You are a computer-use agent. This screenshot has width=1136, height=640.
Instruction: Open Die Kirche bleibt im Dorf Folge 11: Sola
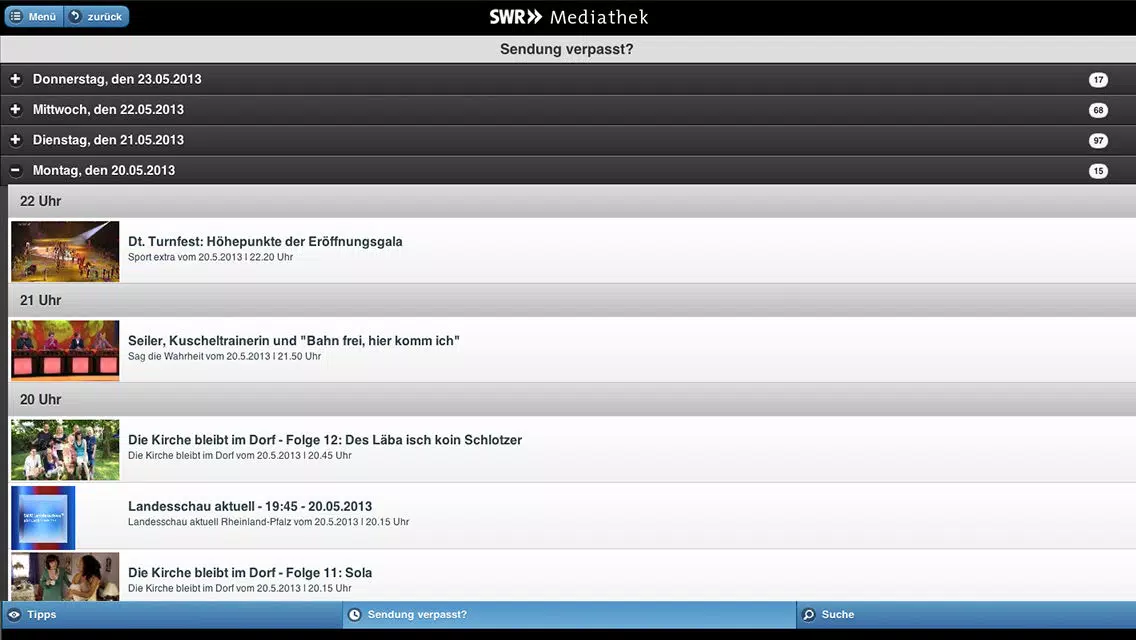point(250,573)
